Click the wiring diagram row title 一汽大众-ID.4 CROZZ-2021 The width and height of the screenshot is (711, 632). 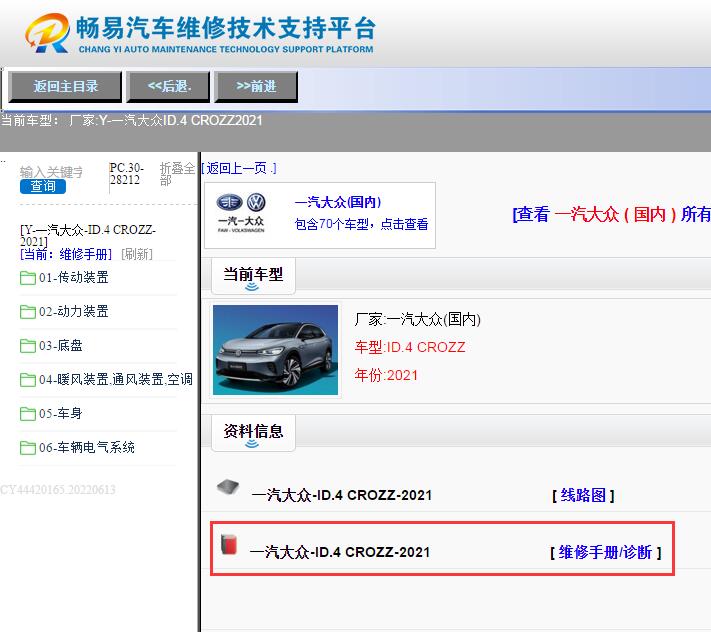[x=341, y=495]
